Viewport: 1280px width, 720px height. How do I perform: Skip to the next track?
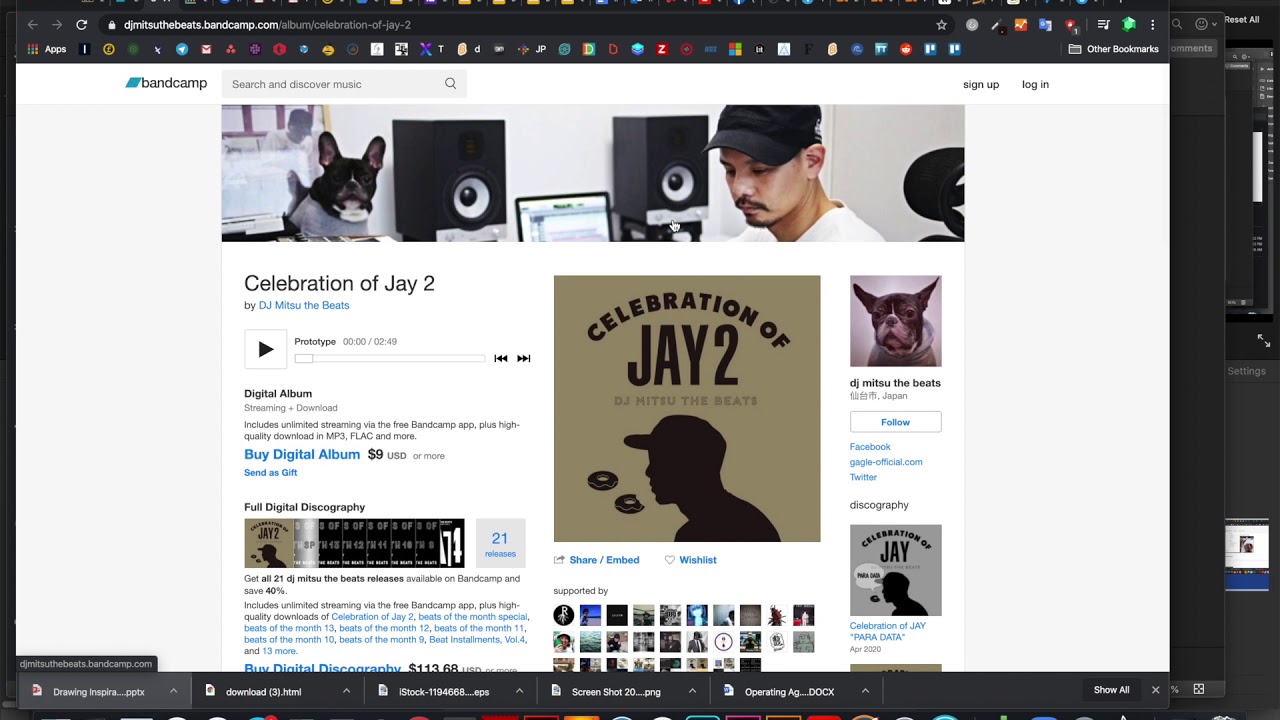click(x=523, y=358)
